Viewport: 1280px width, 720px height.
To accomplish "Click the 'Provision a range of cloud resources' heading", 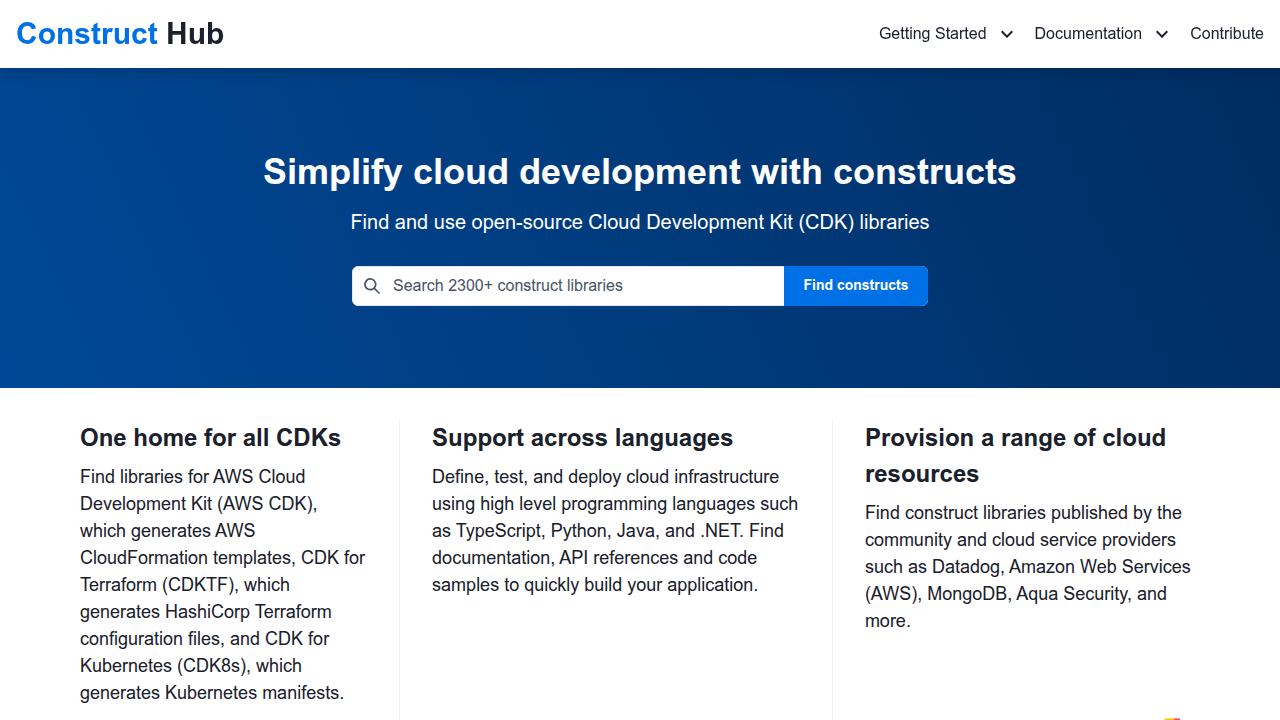I will pyautogui.click(x=1015, y=456).
